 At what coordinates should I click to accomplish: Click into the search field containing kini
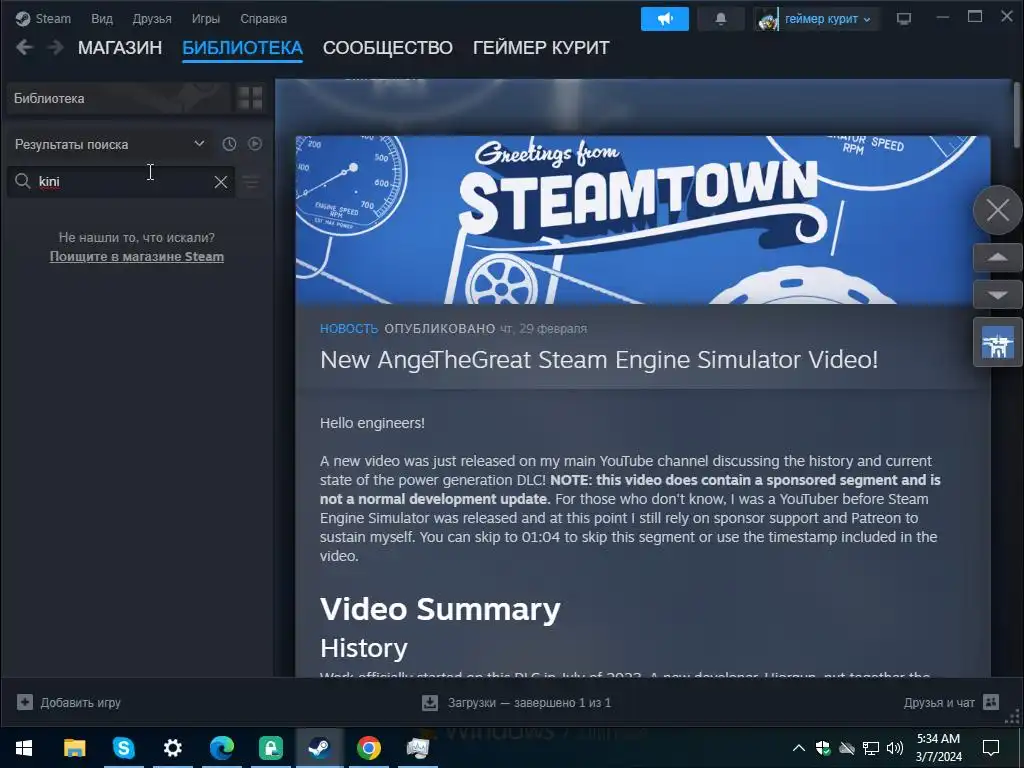121,181
